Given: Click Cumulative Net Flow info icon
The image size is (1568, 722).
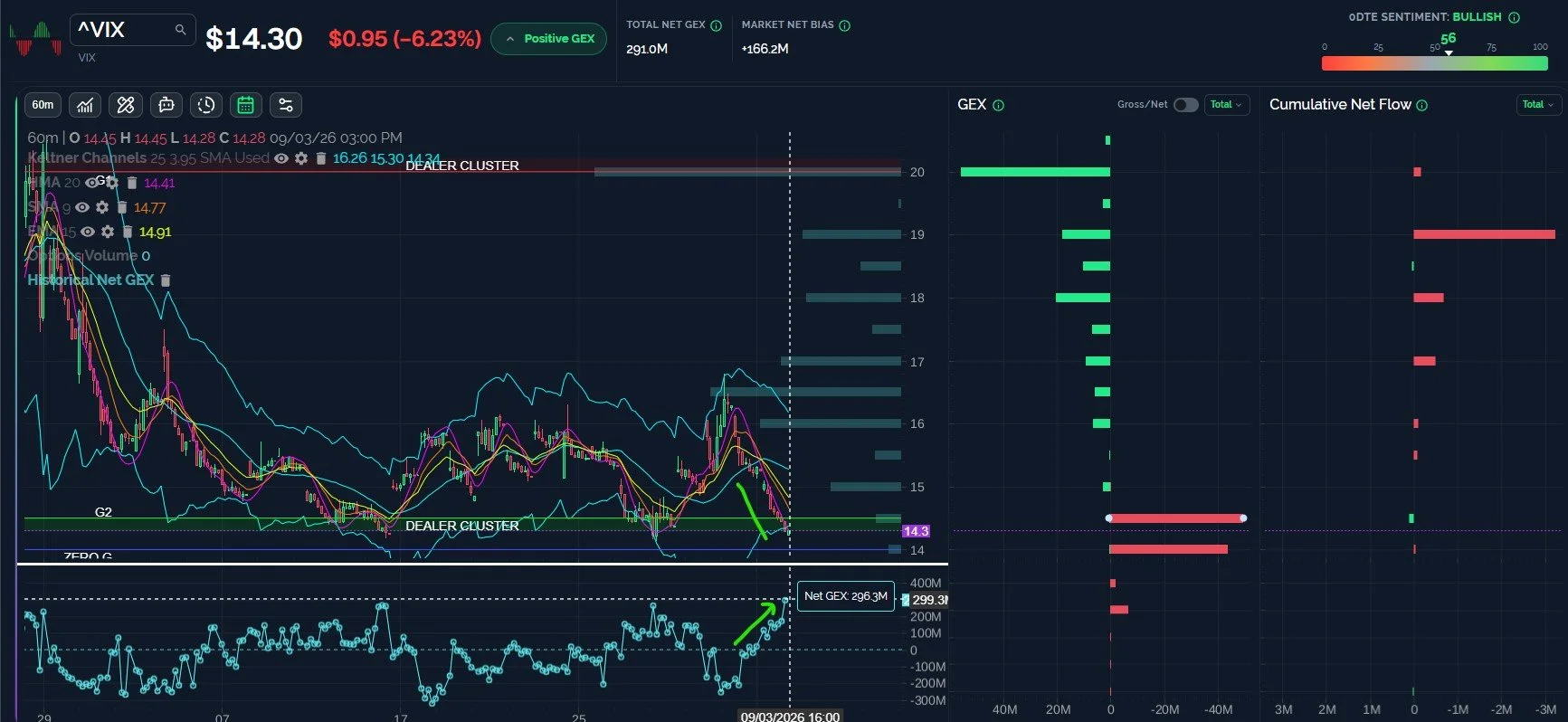Looking at the screenshot, I should [1421, 105].
